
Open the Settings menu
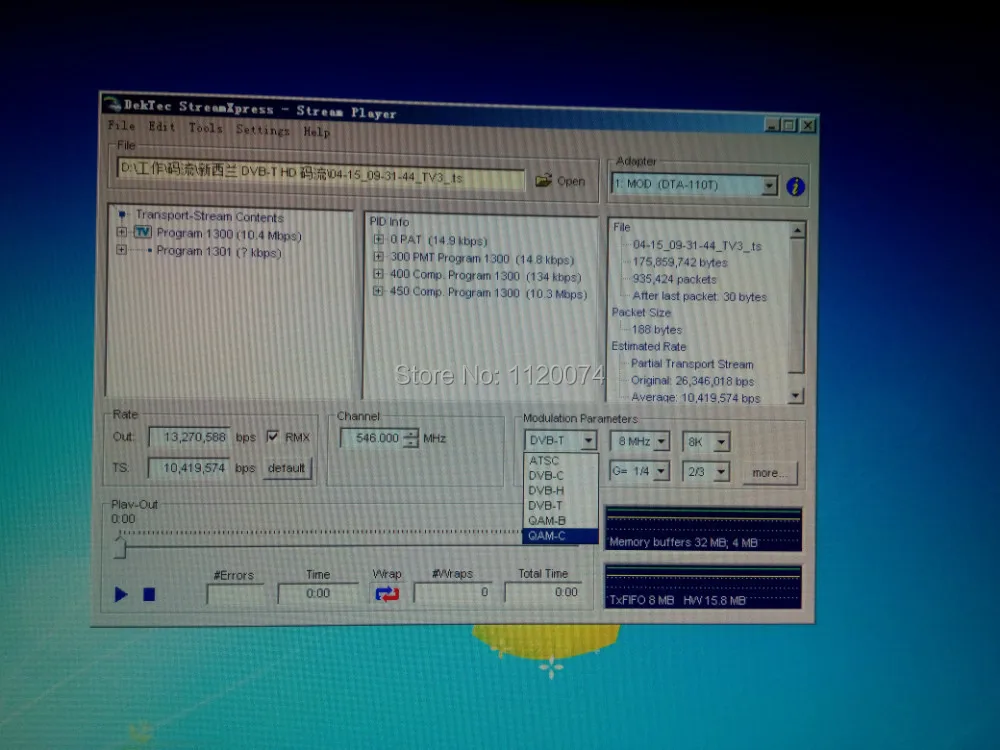(263, 130)
